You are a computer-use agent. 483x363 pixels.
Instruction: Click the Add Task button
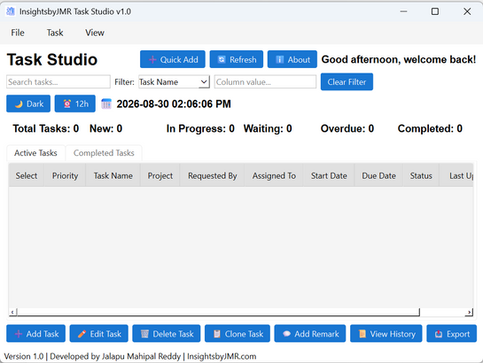[36, 334]
